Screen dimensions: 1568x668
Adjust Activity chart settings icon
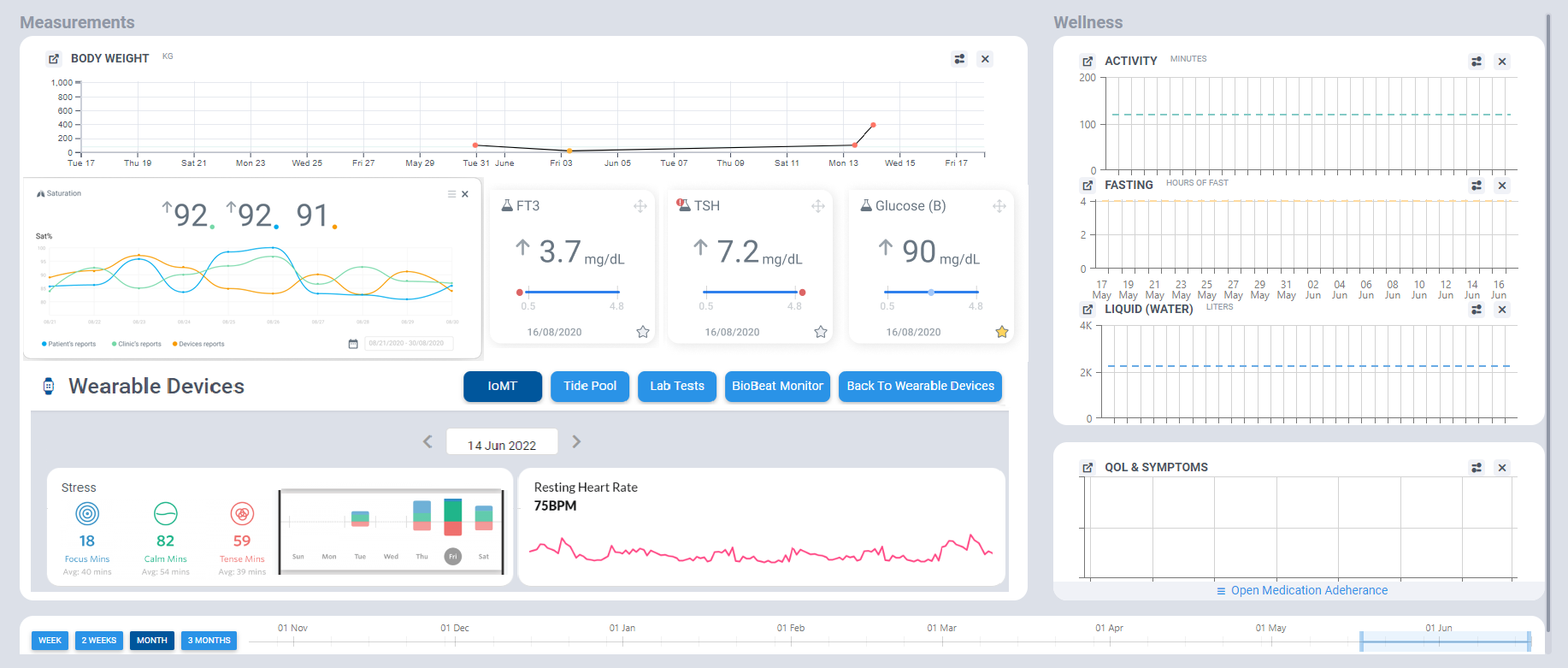pos(1477,62)
